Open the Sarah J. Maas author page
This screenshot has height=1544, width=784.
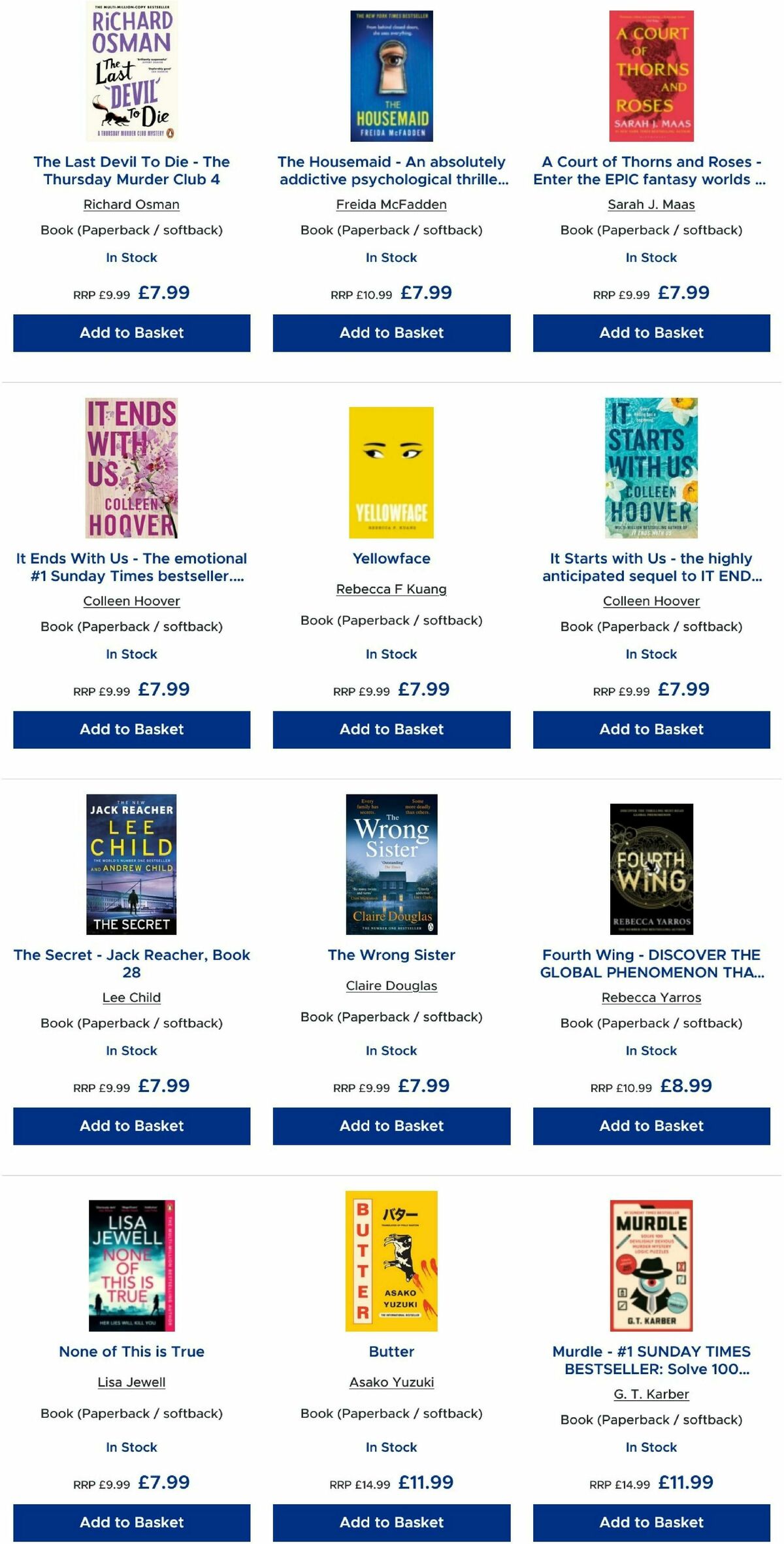click(651, 205)
